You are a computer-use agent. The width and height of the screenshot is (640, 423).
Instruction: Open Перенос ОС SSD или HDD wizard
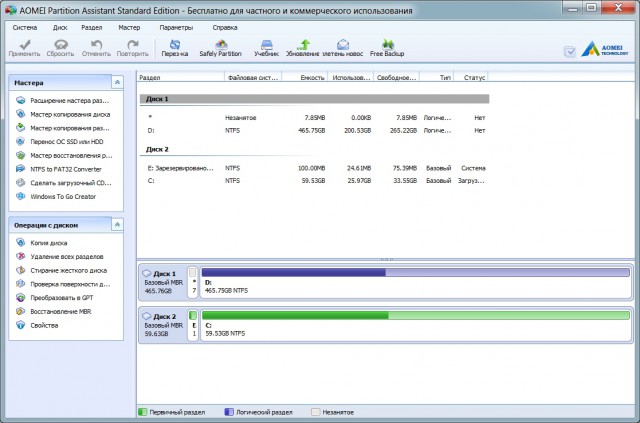click(x=60, y=142)
